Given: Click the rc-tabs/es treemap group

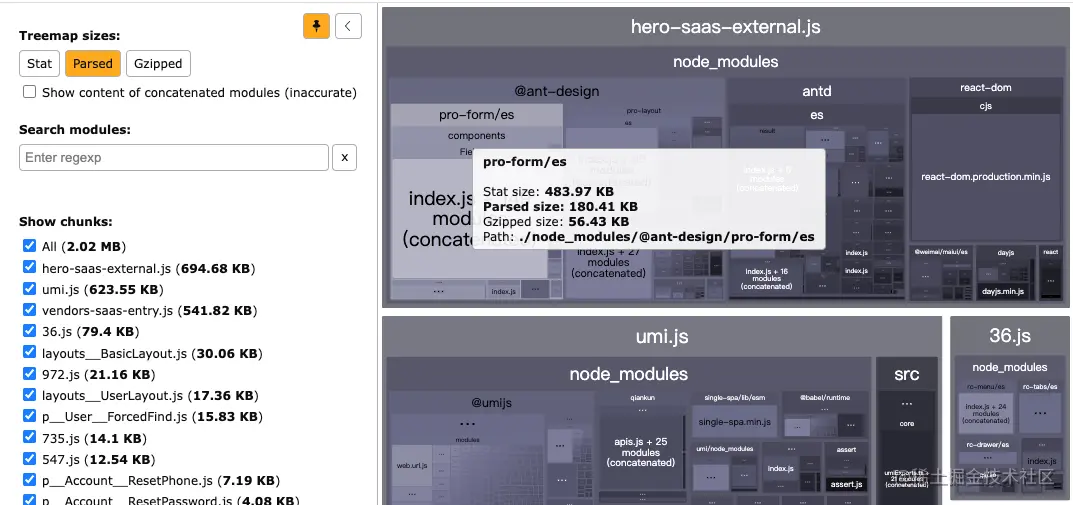Looking at the screenshot, I should click(x=1040, y=387).
